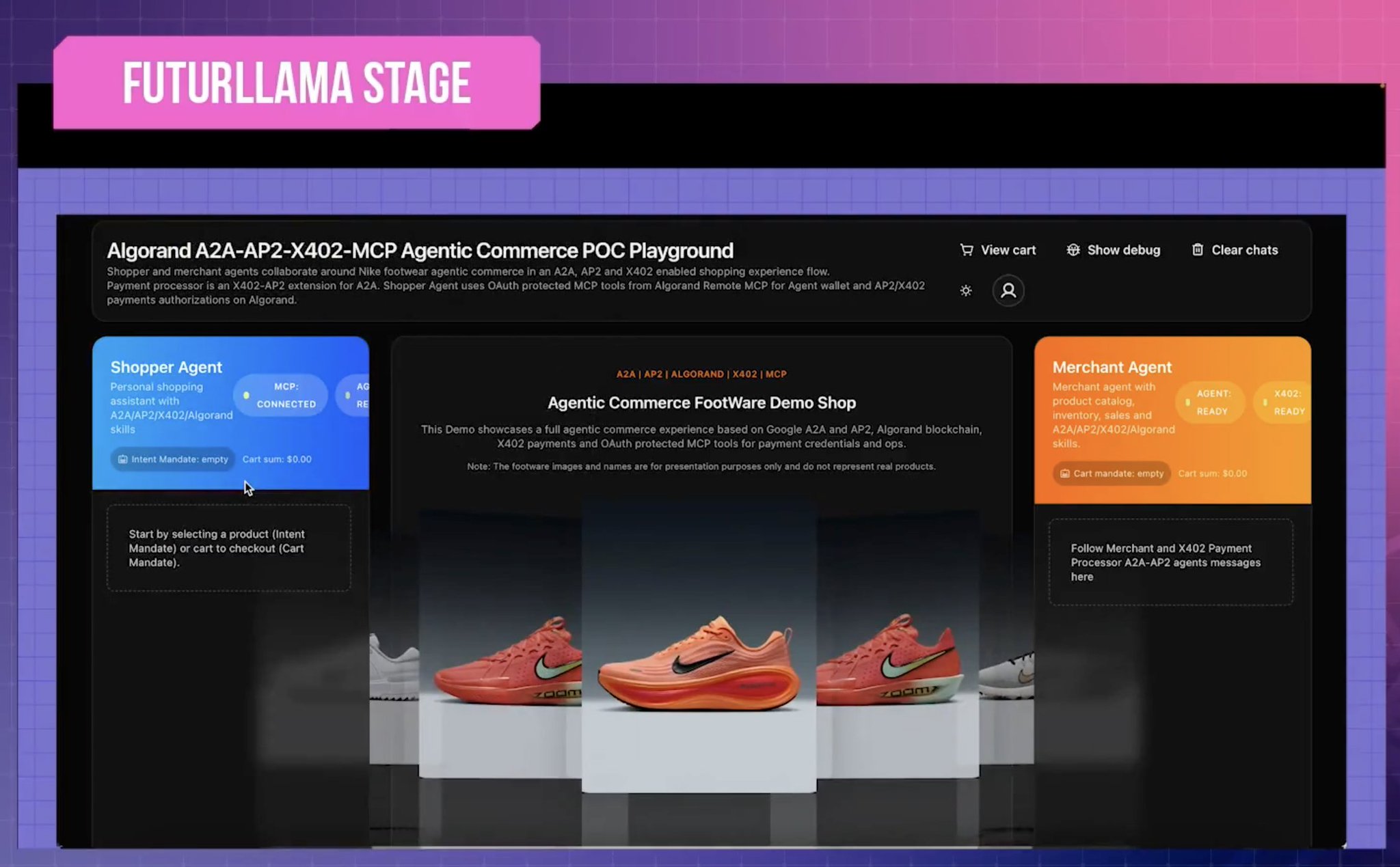Select the center orange Nike shoe
This screenshot has height=867, width=1400.
tap(699, 662)
